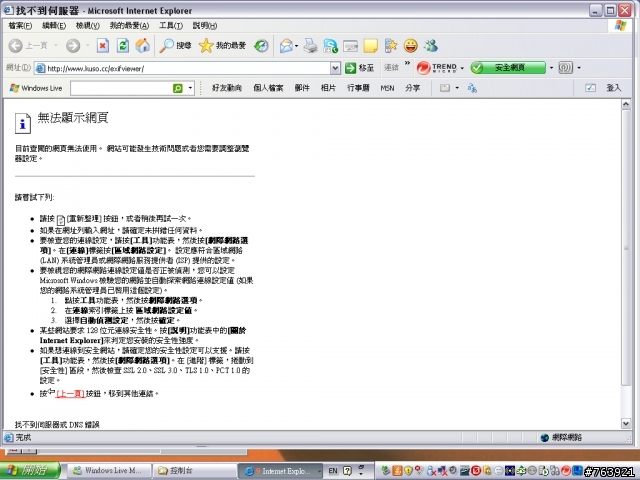Open 個人檔案 in Windows Live toolbar
Screen dimensions: 640x480
(x=268, y=88)
